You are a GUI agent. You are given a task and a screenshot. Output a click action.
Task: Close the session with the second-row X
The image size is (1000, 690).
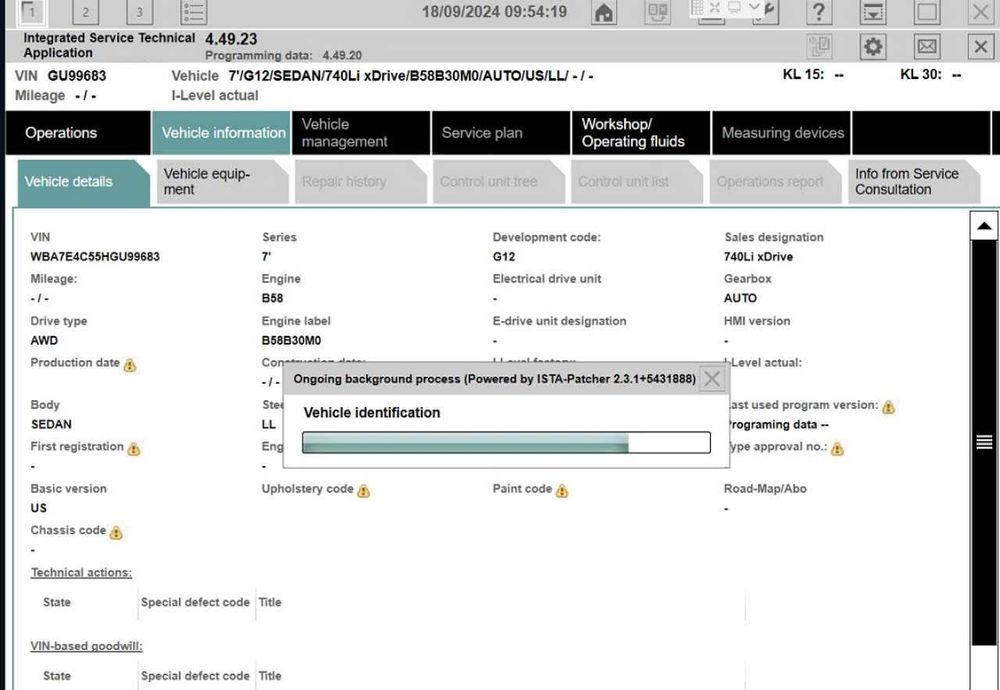[981, 46]
